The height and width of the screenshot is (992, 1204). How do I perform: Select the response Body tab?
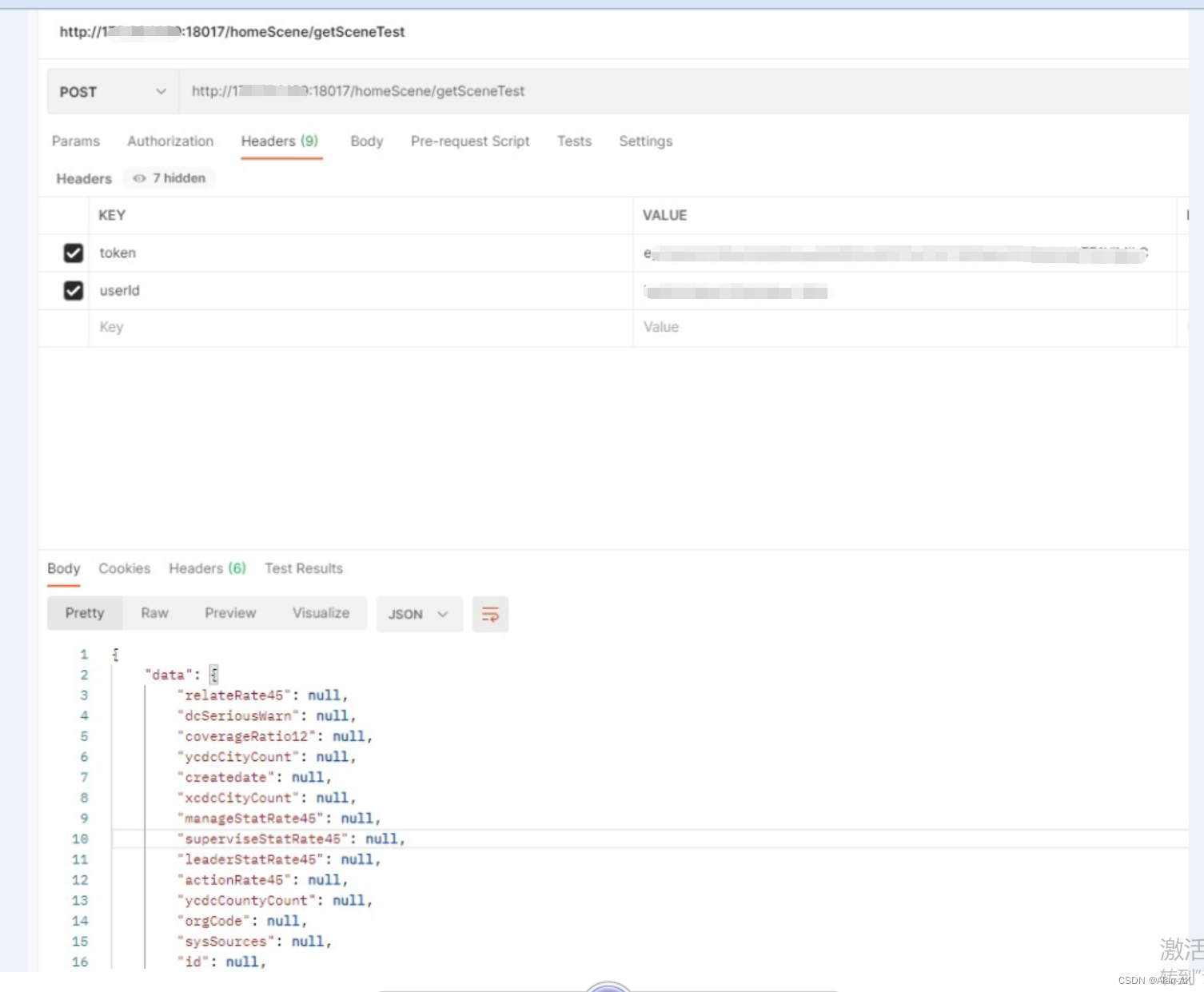(64, 568)
